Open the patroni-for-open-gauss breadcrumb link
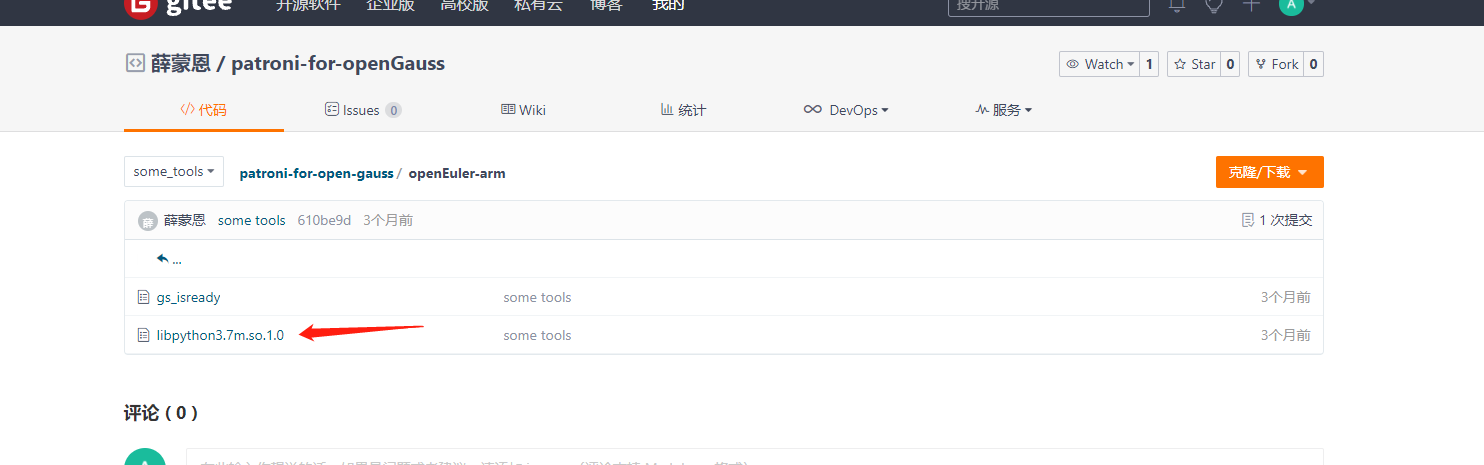Image resolution: width=1484 pixels, height=465 pixels. coord(316,173)
